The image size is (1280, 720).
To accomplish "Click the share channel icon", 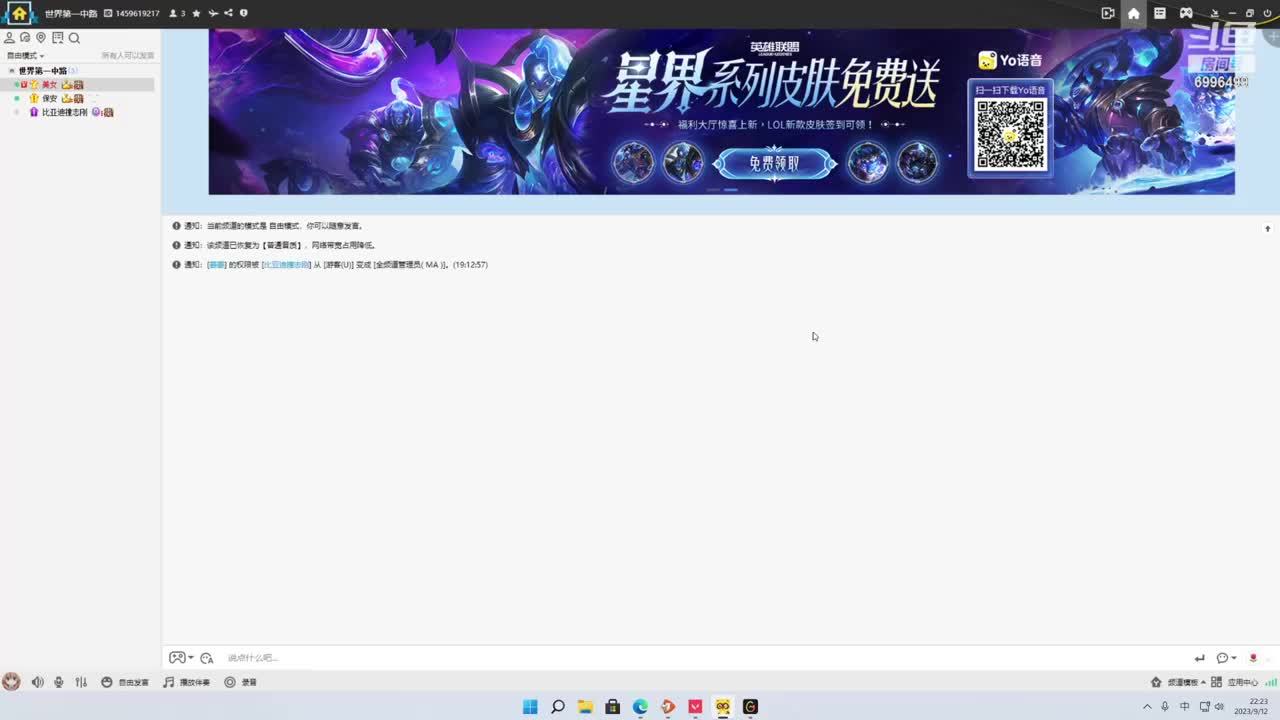I will pos(228,13).
